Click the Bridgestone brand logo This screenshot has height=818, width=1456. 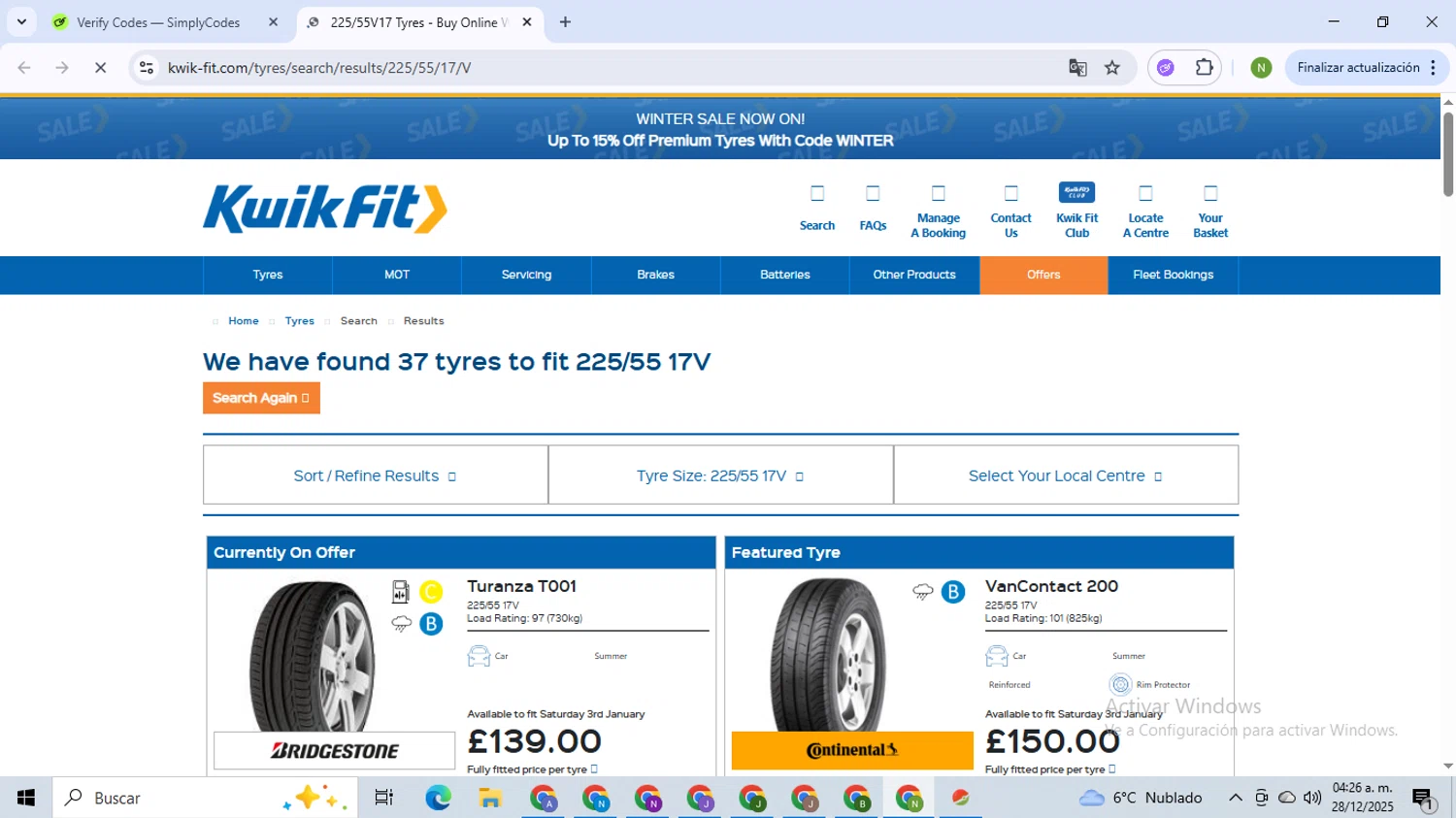(x=334, y=751)
